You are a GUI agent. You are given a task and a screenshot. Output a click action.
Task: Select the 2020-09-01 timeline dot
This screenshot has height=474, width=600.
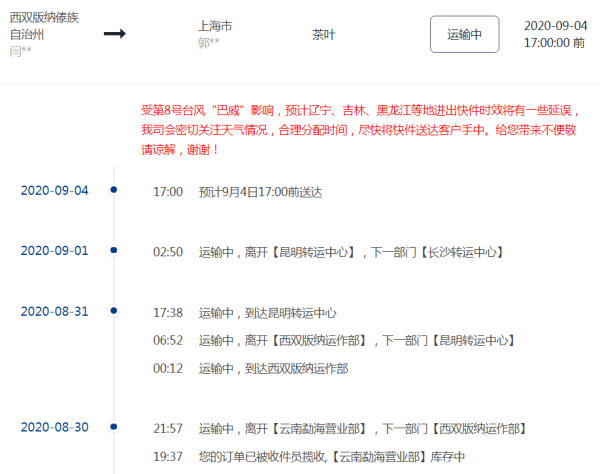coord(114,250)
